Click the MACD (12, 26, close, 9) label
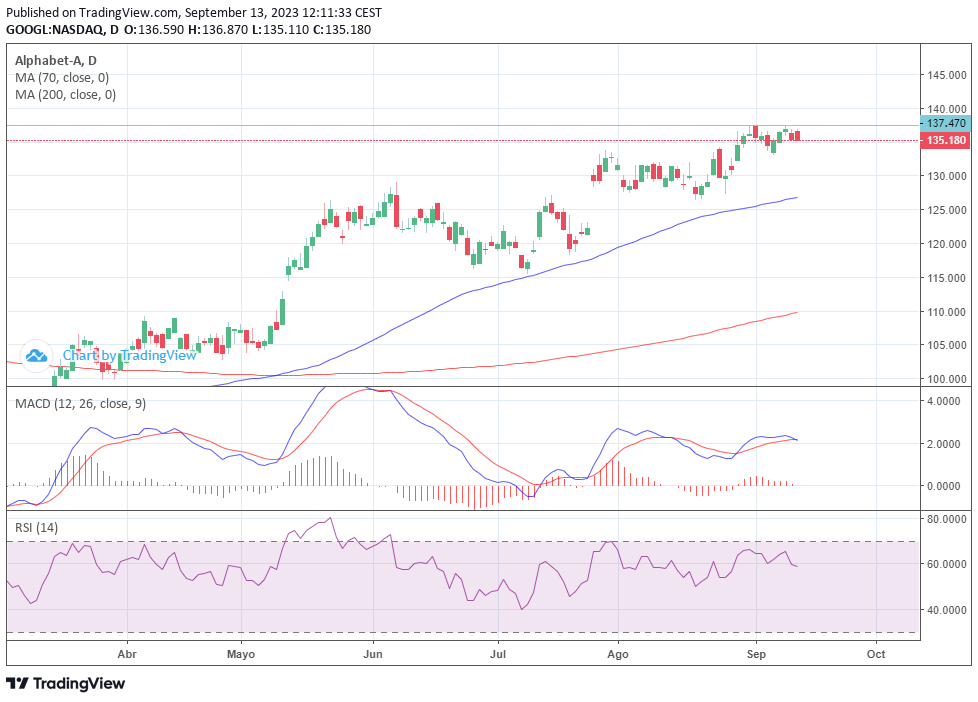 80,404
